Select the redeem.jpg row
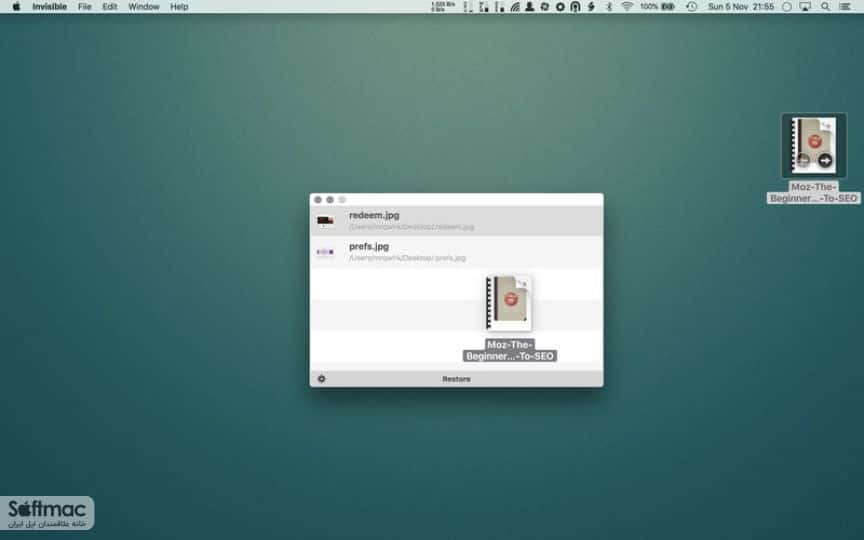Image resolution: width=864 pixels, height=540 pixels. tap(456, 221)
